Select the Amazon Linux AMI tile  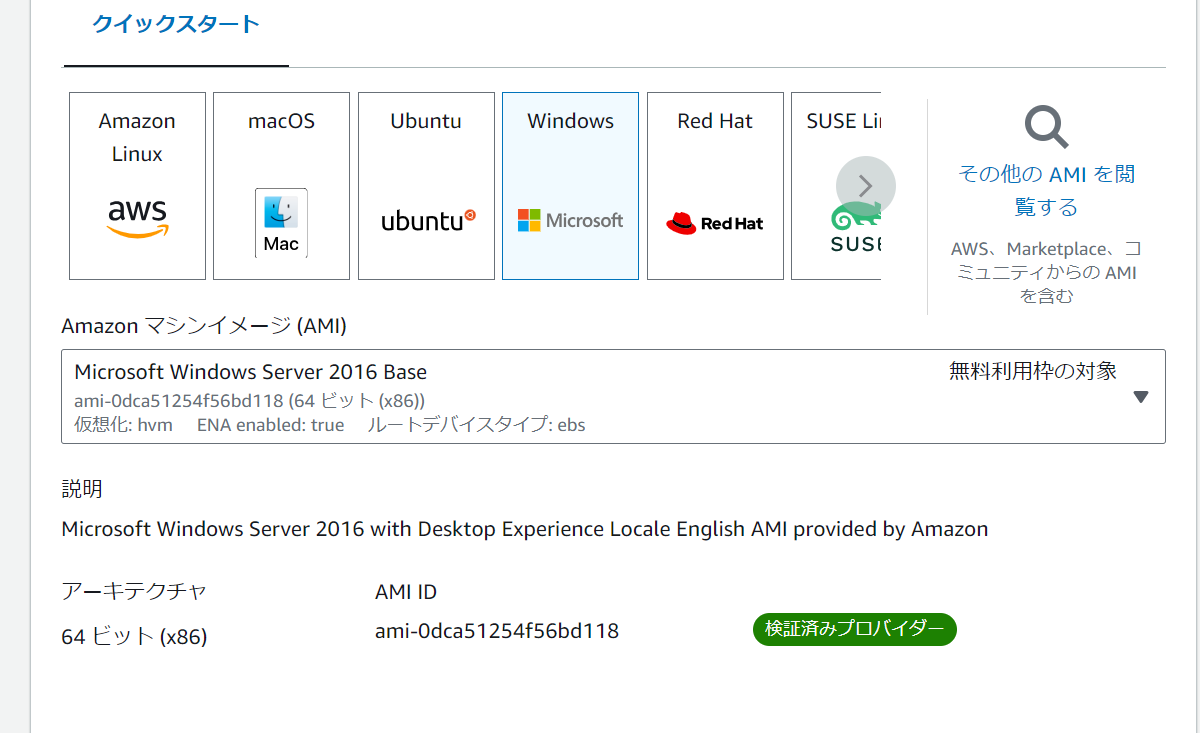coord(137,186)
